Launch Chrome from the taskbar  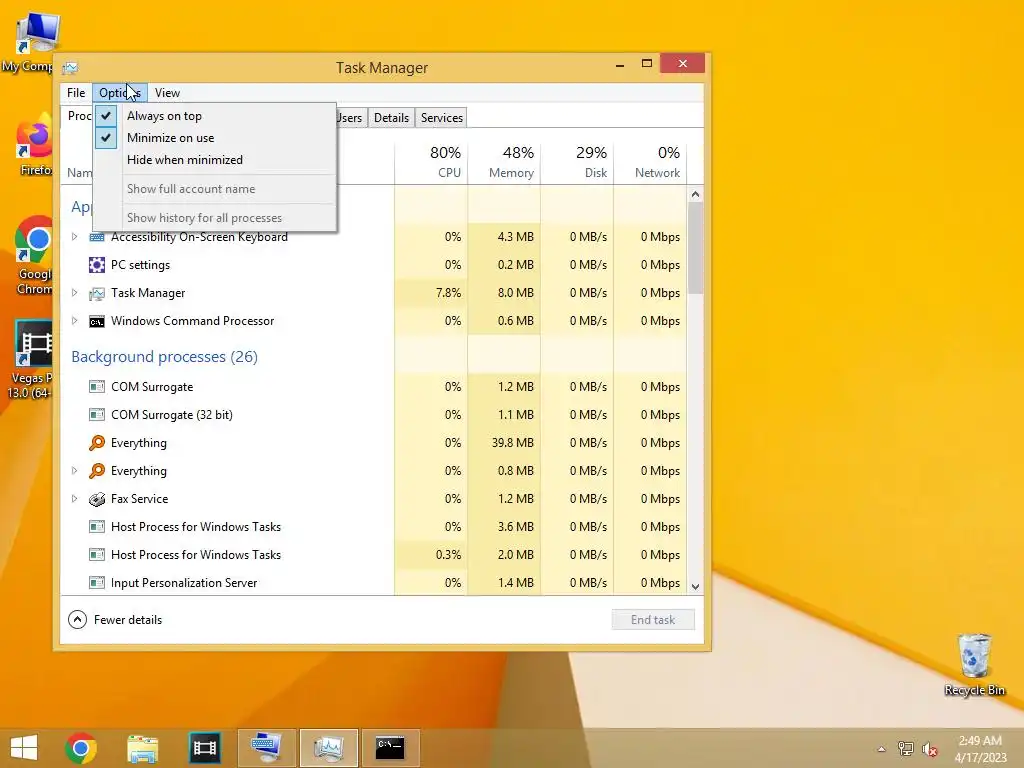[x=81, y=748]
